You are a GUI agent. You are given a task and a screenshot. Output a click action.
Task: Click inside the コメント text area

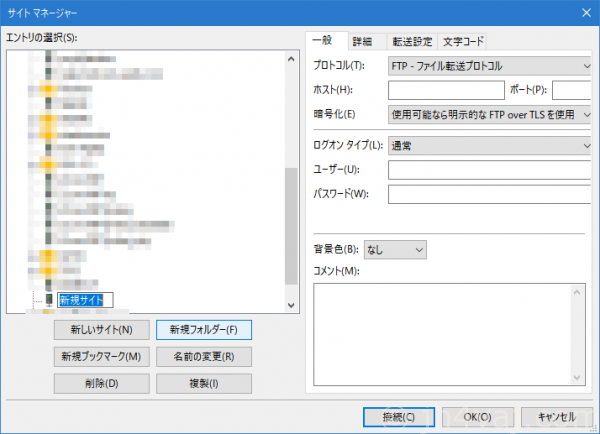440,334
